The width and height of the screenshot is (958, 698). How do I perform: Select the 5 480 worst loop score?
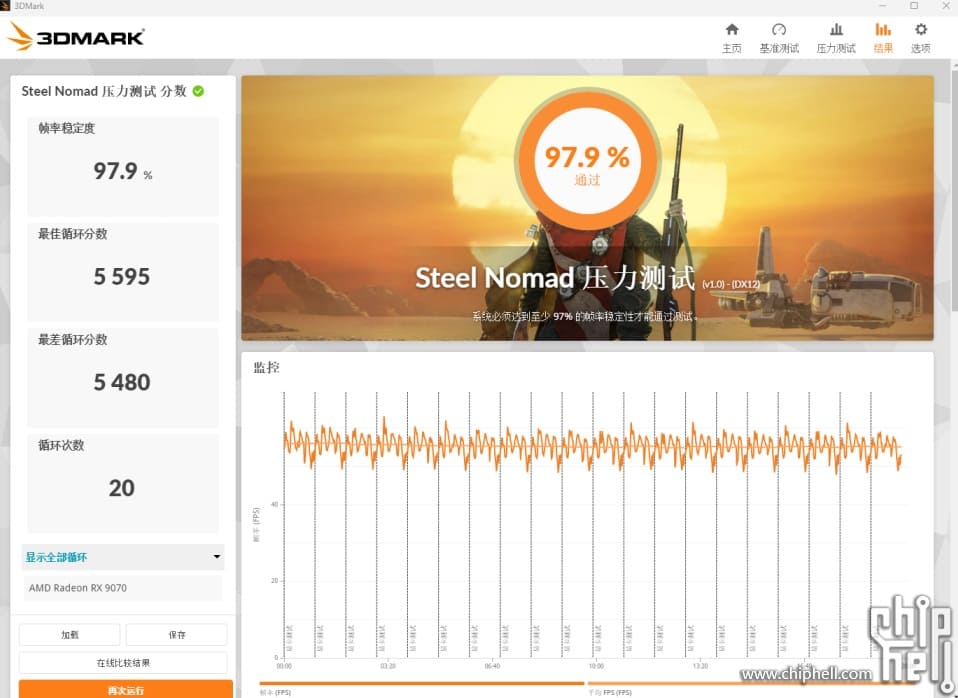pos(122,383)
